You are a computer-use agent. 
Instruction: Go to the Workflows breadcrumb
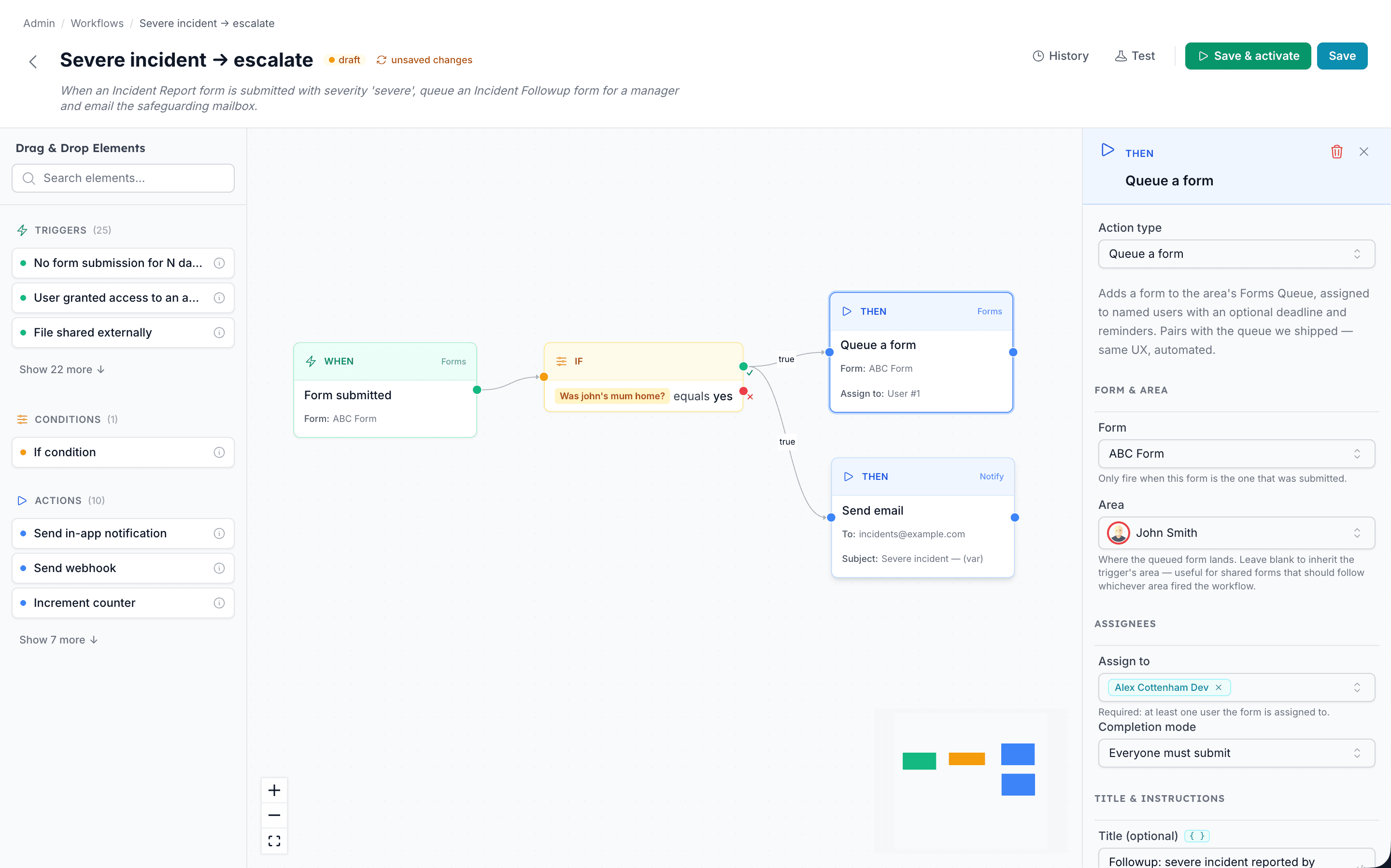pos(97,23)
